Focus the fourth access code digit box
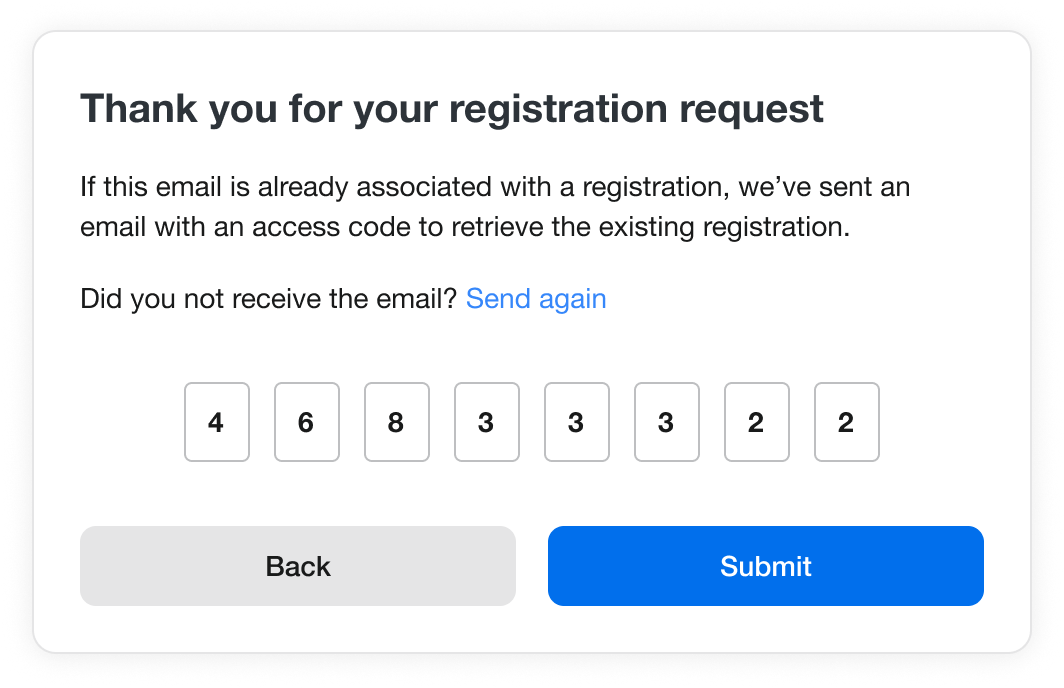The width and height of the screenshot is (1064, 688). pos(487,422)
